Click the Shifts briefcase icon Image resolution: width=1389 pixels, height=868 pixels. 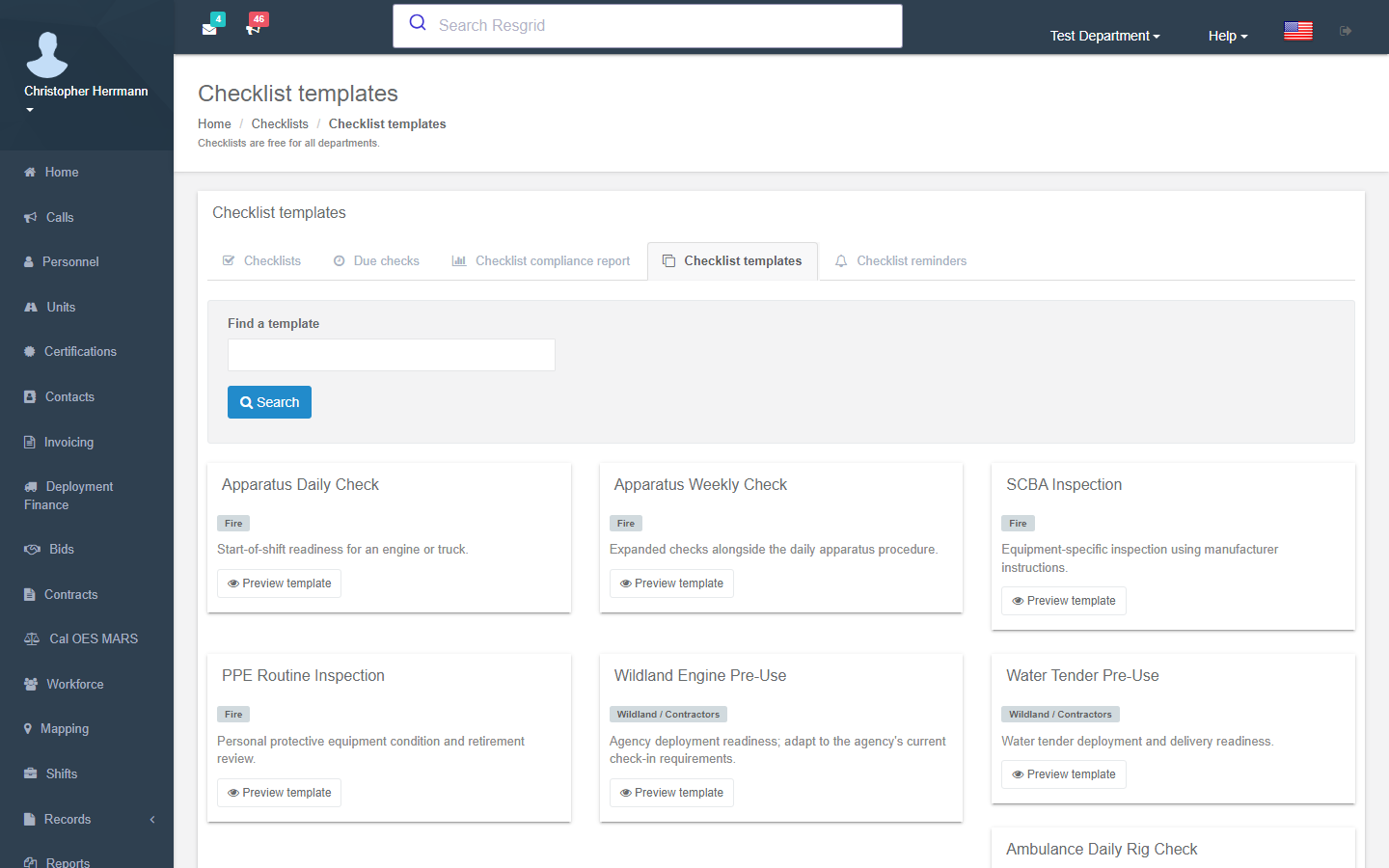[31, 774]
